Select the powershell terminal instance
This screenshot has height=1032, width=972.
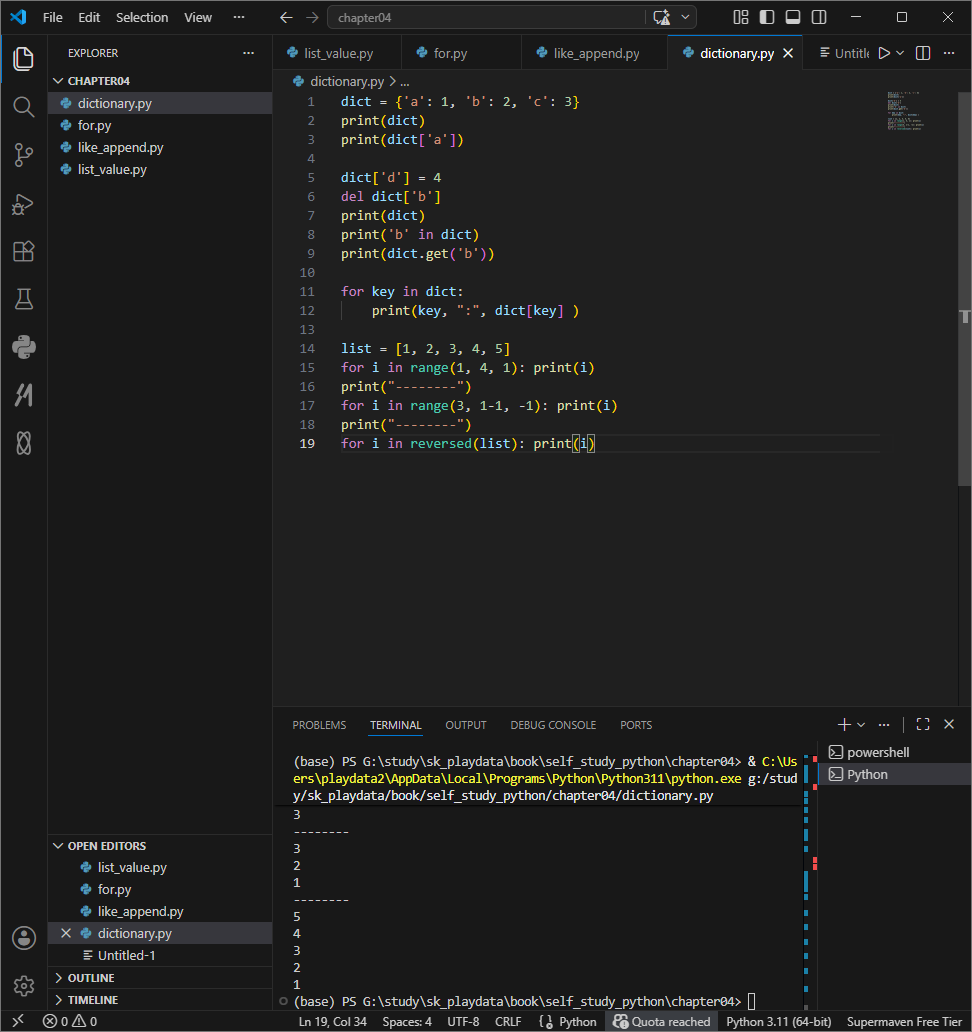(896, 752)
